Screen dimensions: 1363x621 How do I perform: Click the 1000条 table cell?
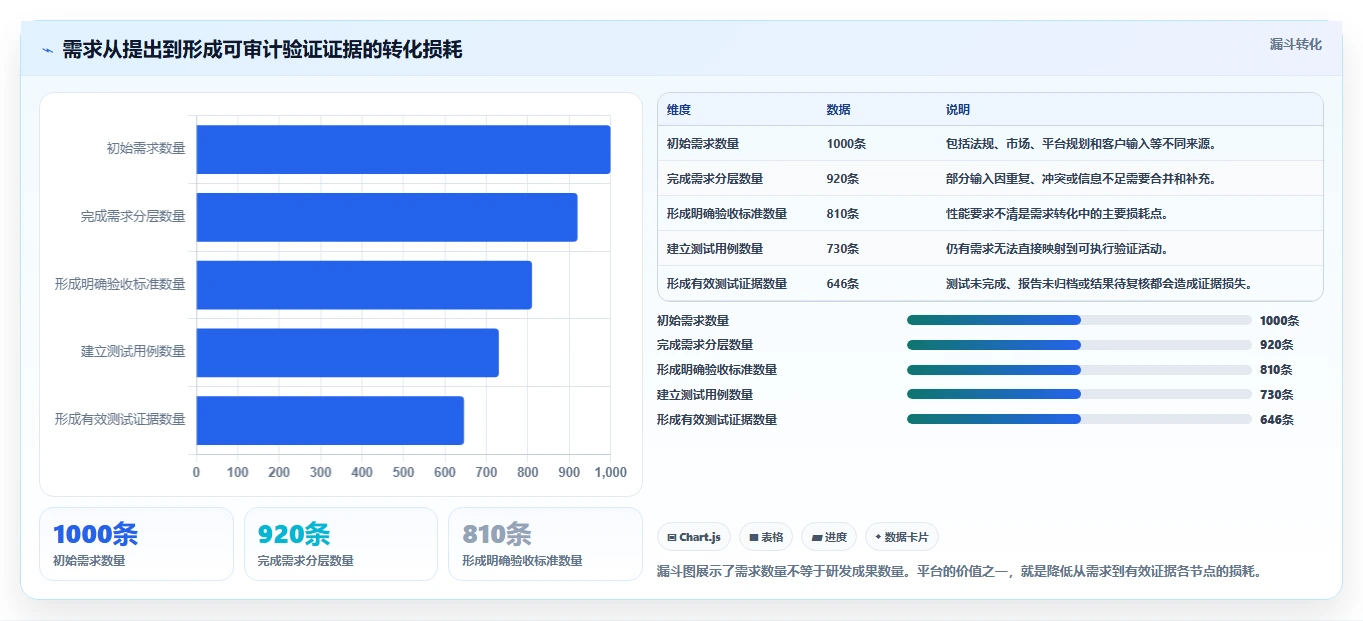coord(846,144)
